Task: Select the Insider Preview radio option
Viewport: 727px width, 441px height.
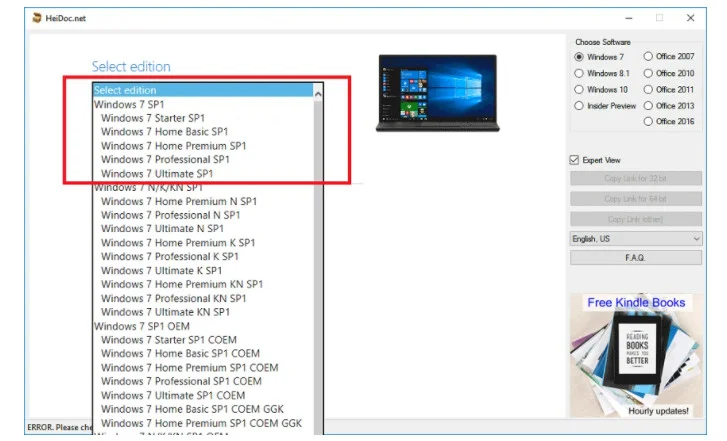Action: point(579,105)
